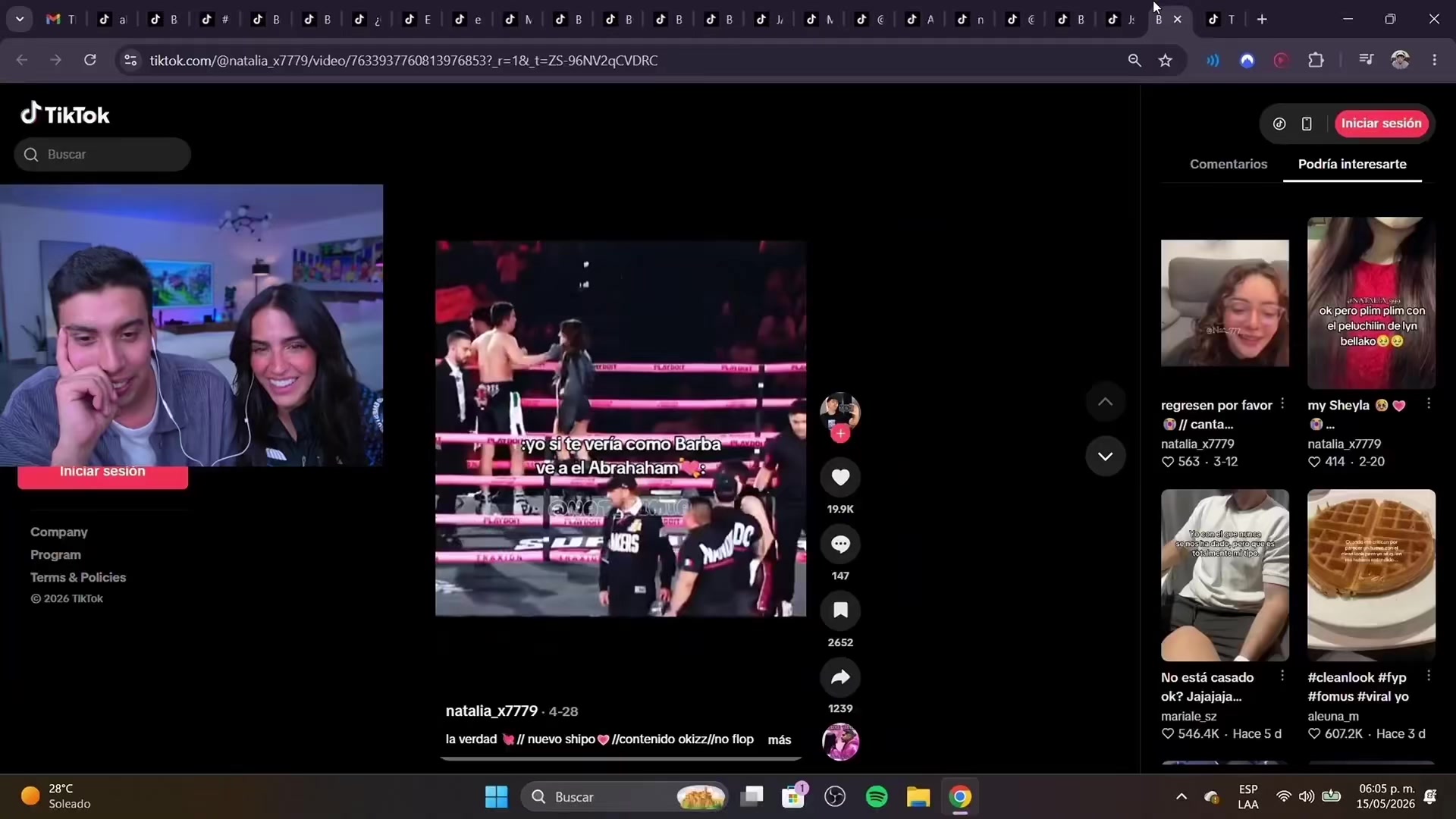Go back to the previous page
Viewport: 1456px width, 819px height.
[x=22, y=60]
